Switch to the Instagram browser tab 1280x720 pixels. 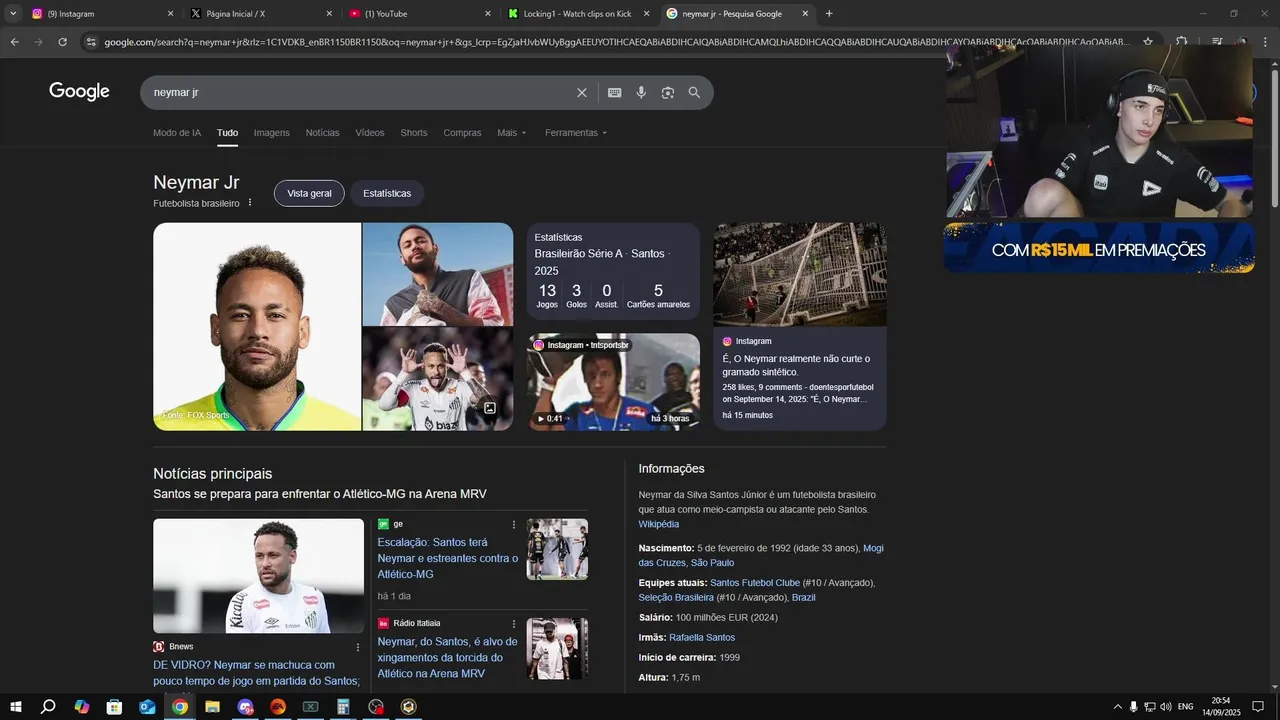pos(102,14)
